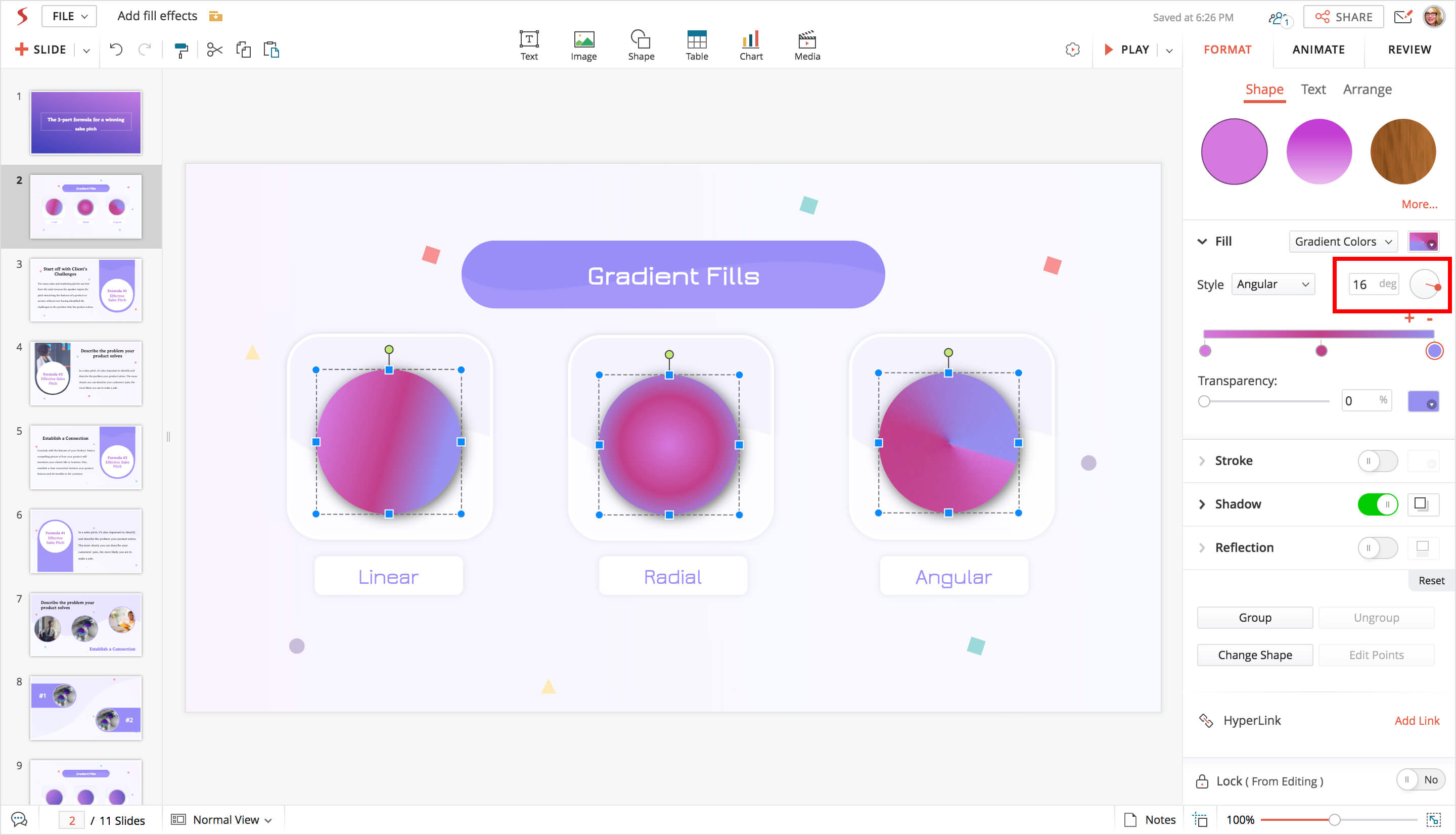Click the format painter icon
Image resolution: width=1456 pixels, height=835 pixels.
pyautogui.click(x=181, y=51)
